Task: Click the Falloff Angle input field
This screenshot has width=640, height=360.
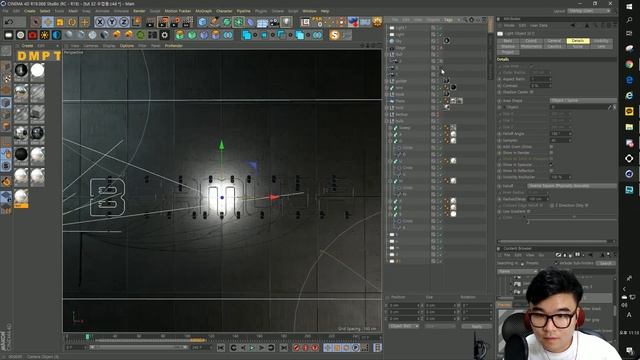Action: (x=560, y=133)
